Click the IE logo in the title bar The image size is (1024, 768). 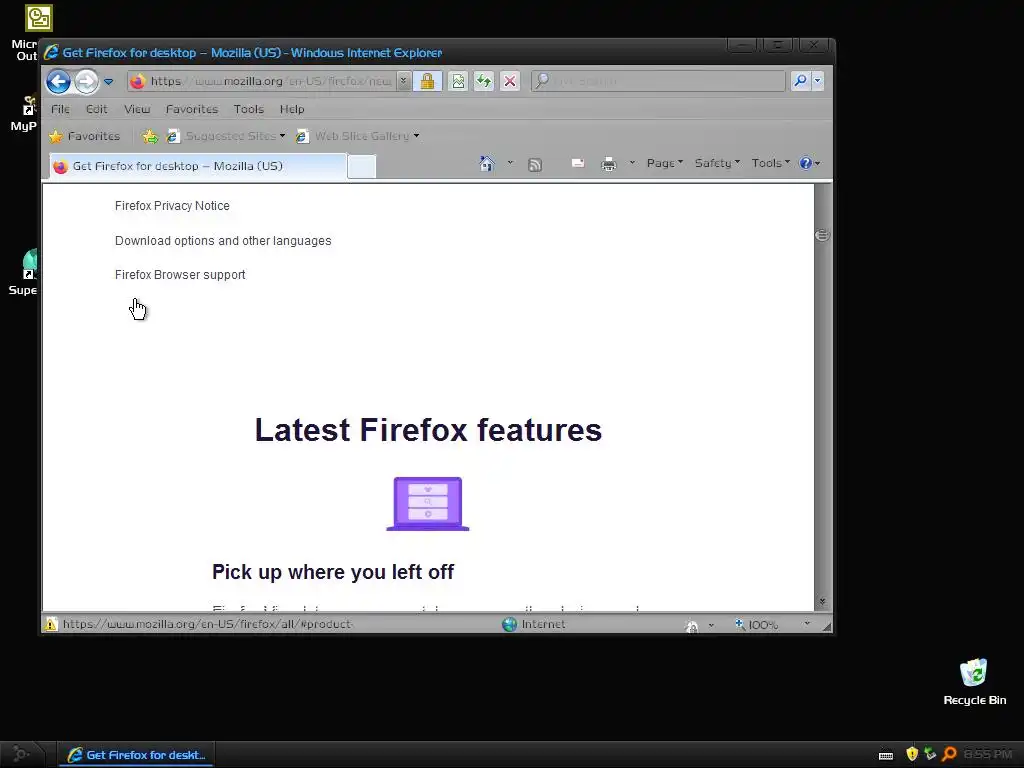click(x=51, y=52)
